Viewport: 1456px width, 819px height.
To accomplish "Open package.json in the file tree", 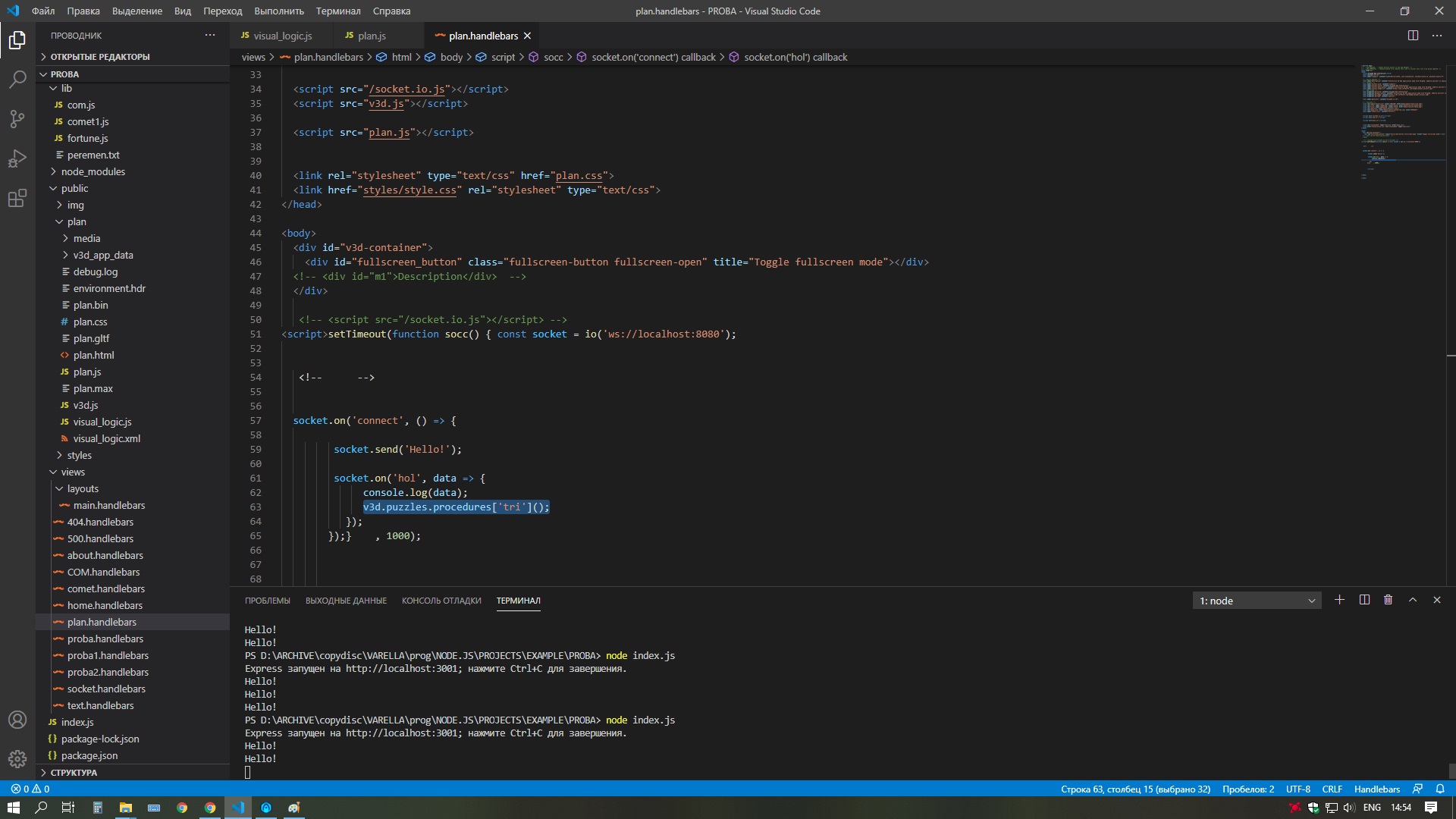I will (133, 755).
